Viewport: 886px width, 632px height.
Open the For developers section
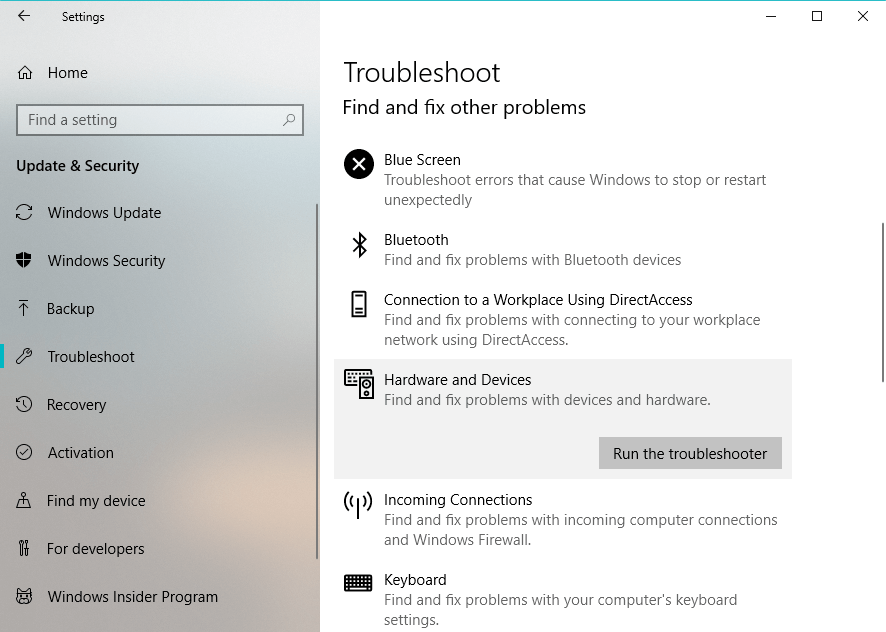pos(96,549)
